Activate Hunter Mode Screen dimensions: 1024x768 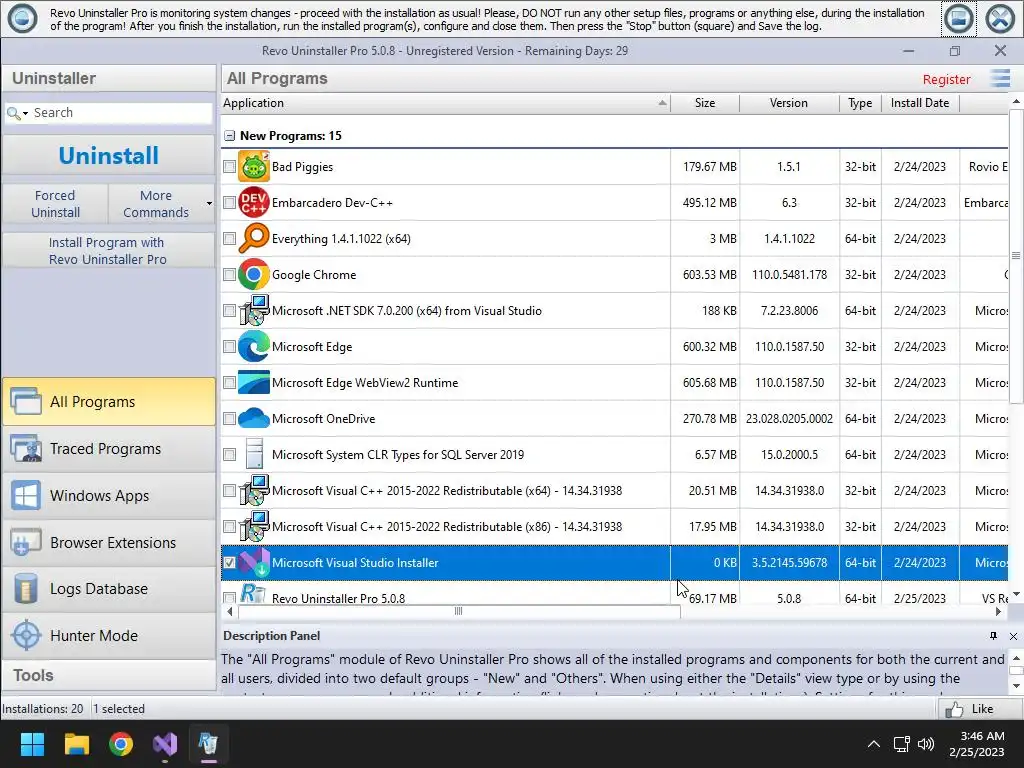coord(109,635)
